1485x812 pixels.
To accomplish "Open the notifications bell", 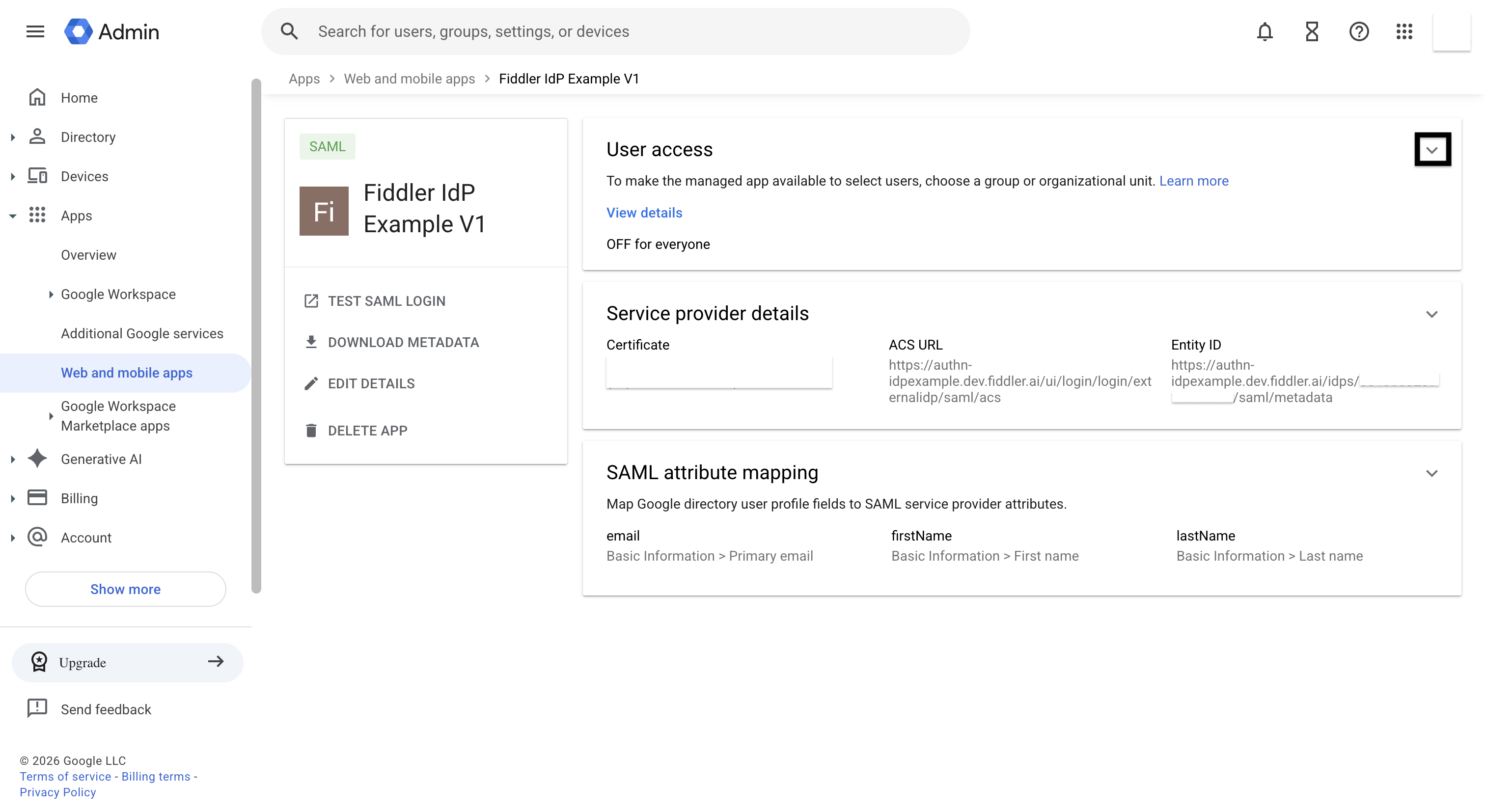I will pos(1265,32).
